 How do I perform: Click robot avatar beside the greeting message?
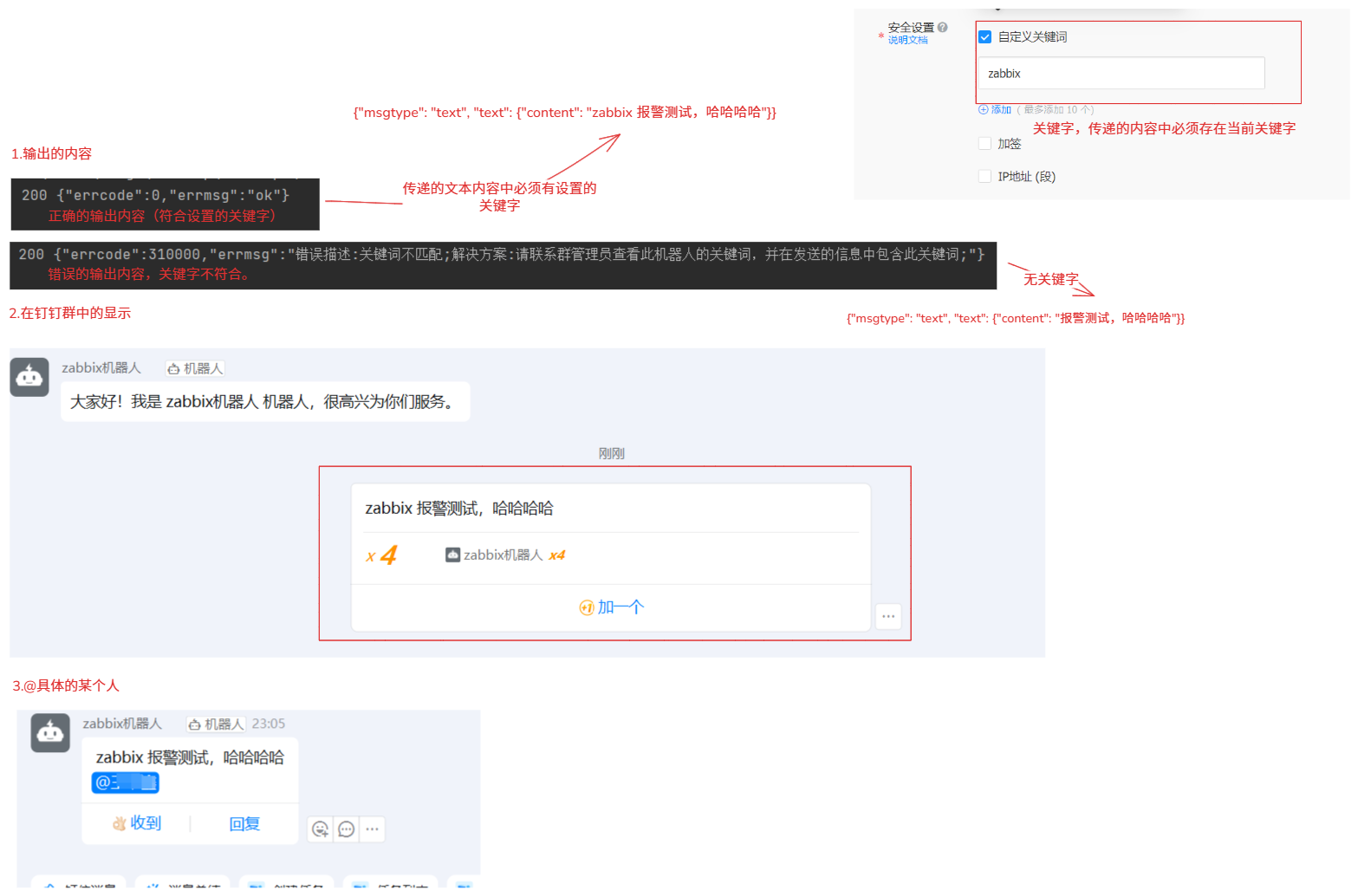tap(29, 377)
